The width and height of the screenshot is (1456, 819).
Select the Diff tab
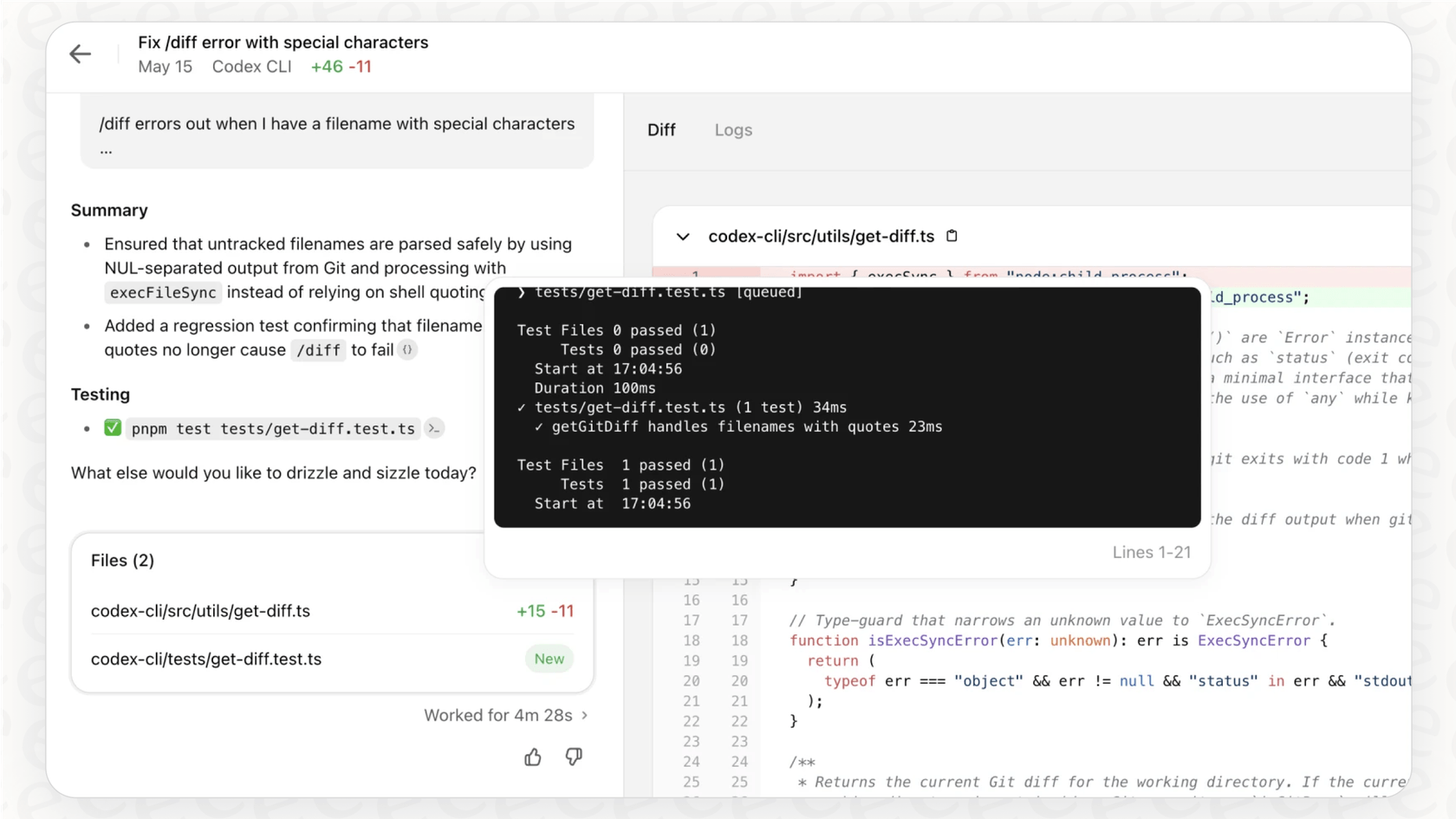click(661, 129)
